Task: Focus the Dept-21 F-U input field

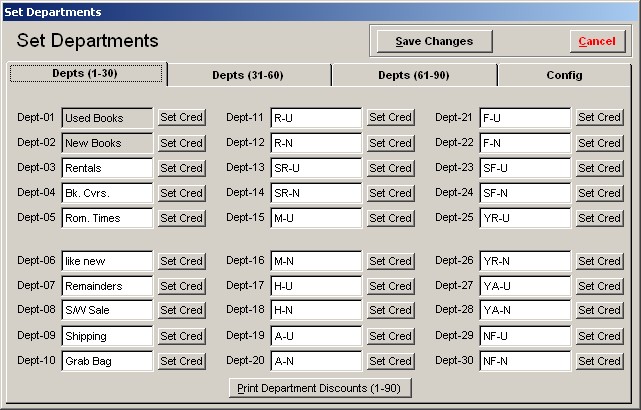Action: [x=525, y=118]
